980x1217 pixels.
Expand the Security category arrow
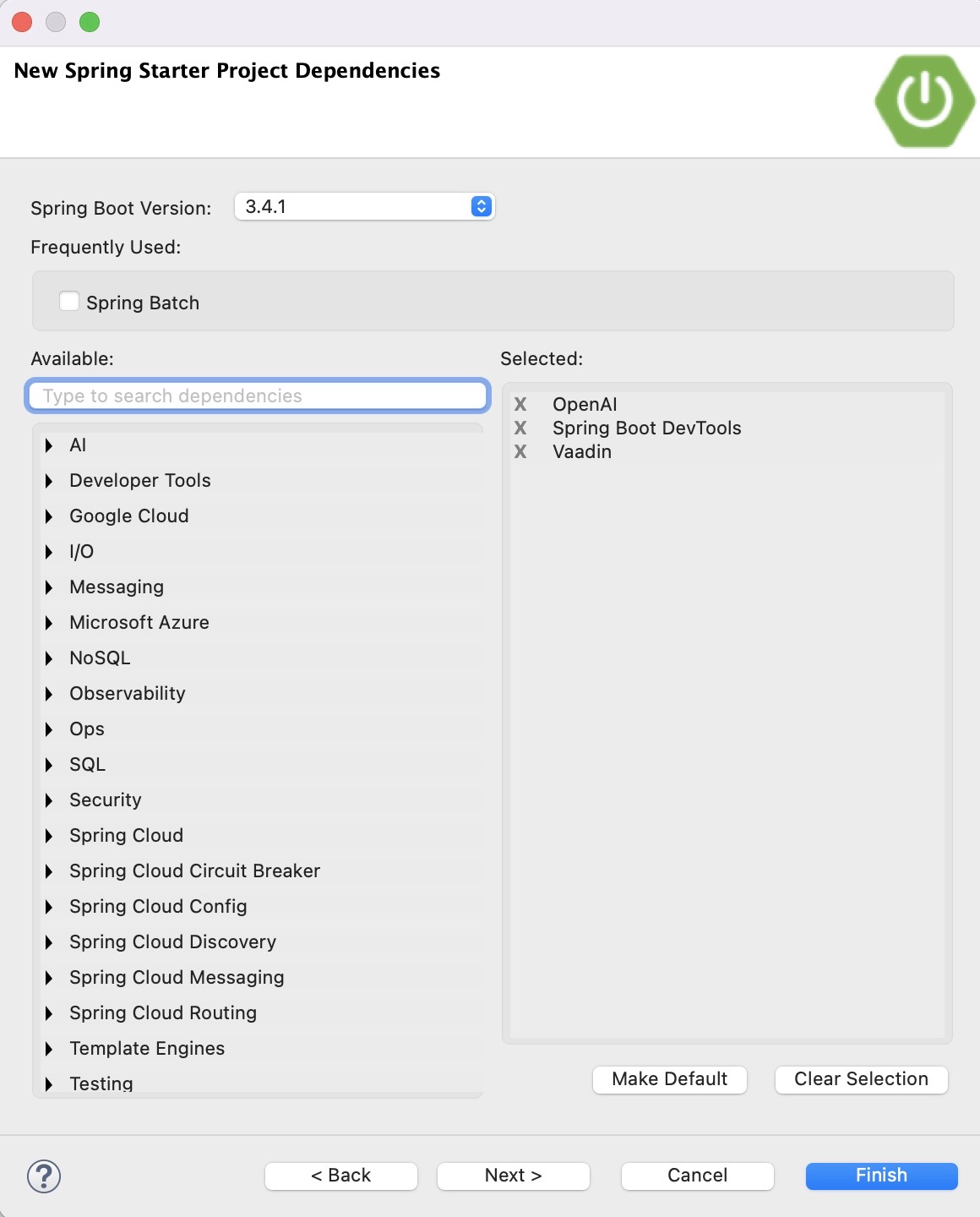pos(49,800)
